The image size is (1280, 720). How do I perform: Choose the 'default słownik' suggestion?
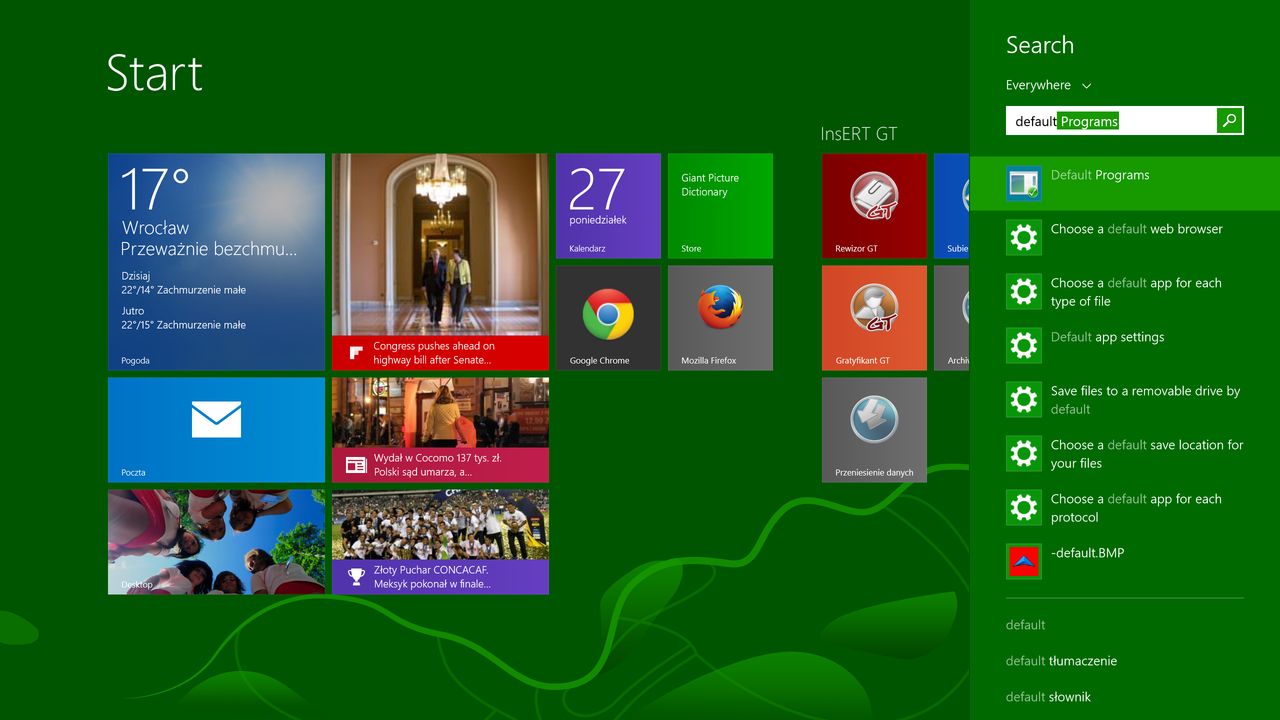click(1048, 697)
